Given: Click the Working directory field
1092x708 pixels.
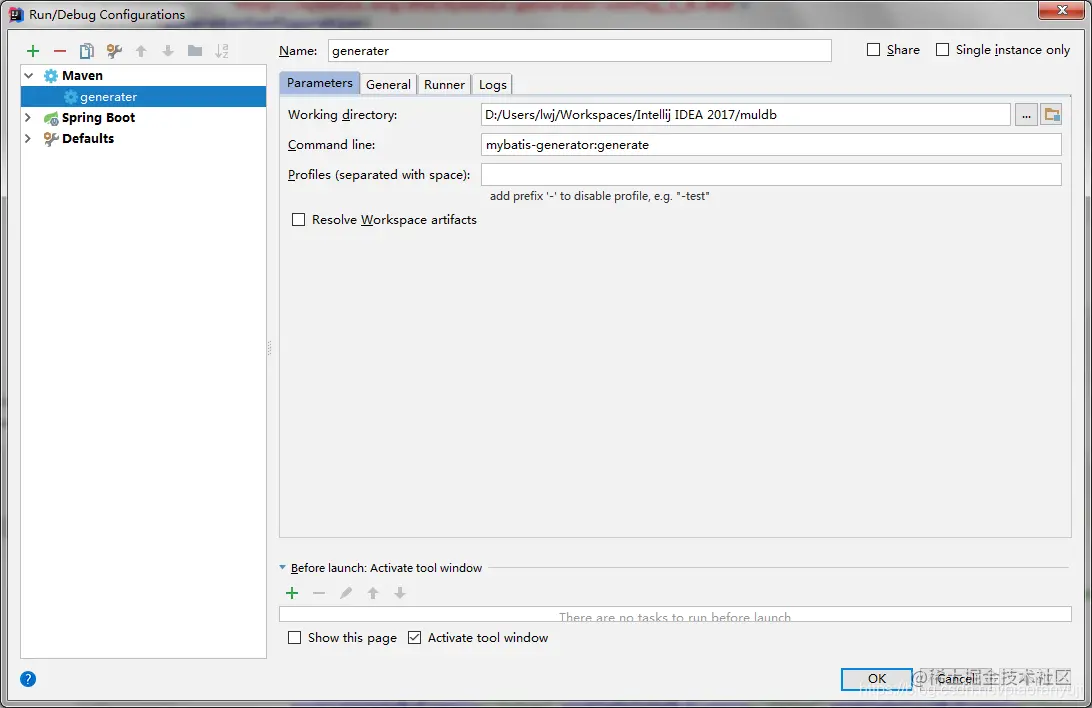Looking at the screenshot, I should (x=745, y=115).
